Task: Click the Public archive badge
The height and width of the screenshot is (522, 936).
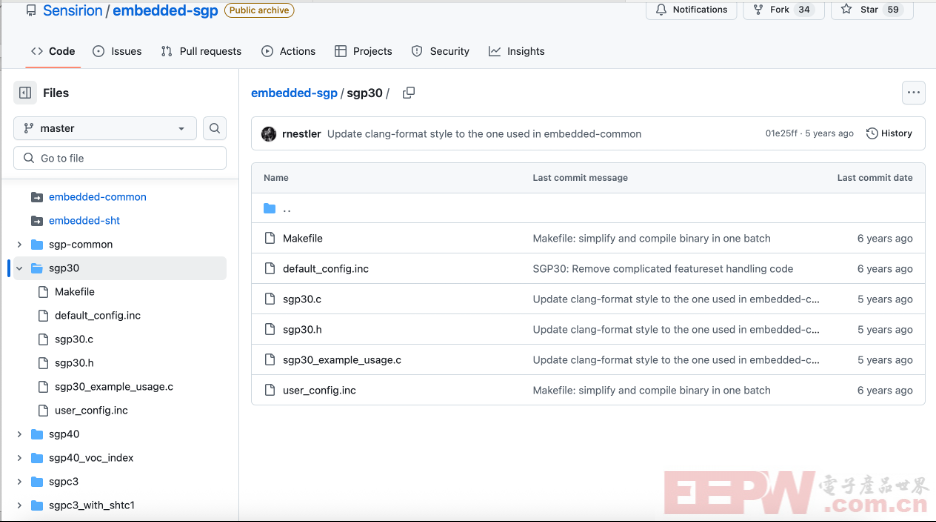Action: click(259, 10)
